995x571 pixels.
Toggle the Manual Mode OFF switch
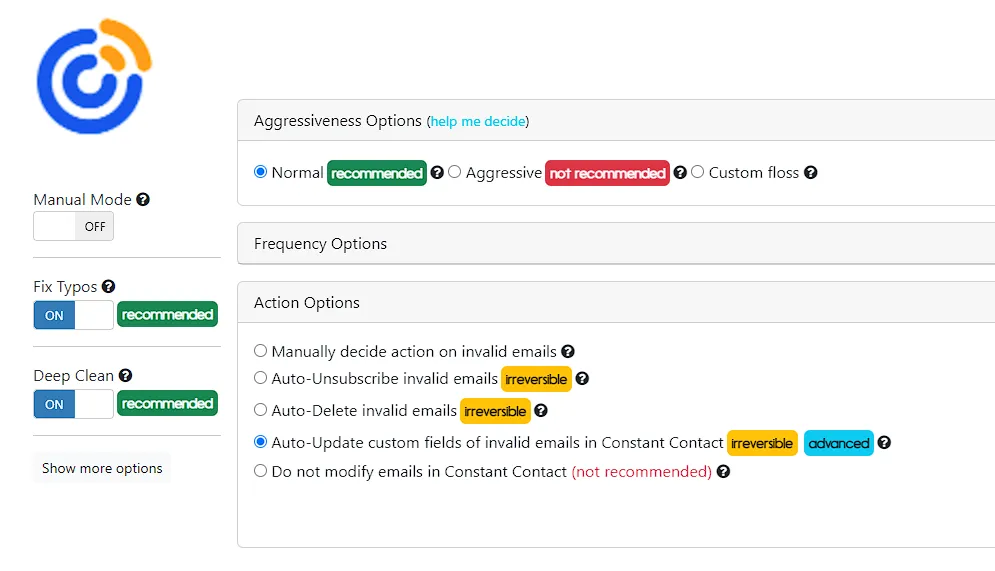tap(74, 226)
